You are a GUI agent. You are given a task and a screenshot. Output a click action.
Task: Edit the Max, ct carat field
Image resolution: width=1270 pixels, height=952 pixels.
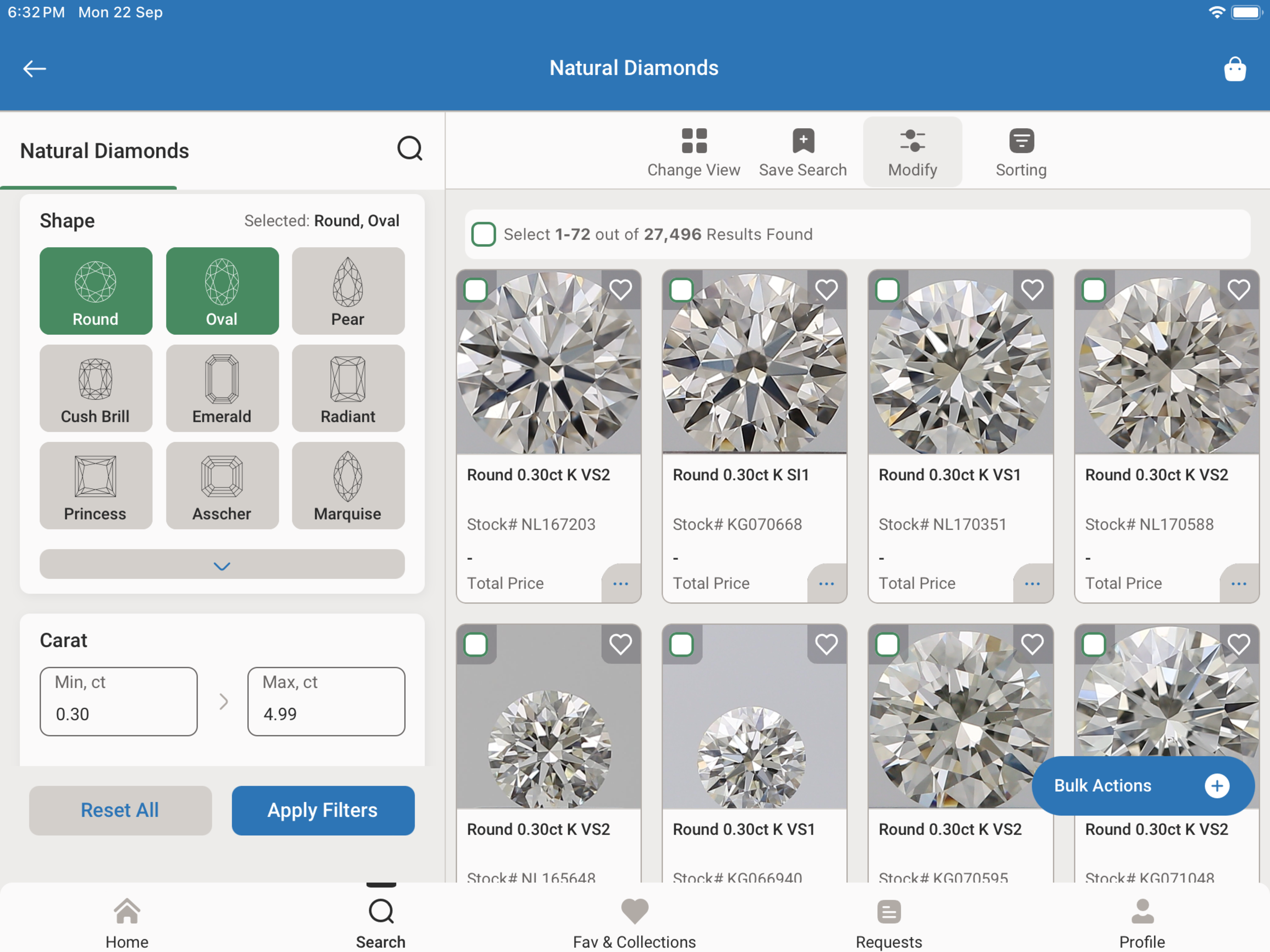(326, 701)
